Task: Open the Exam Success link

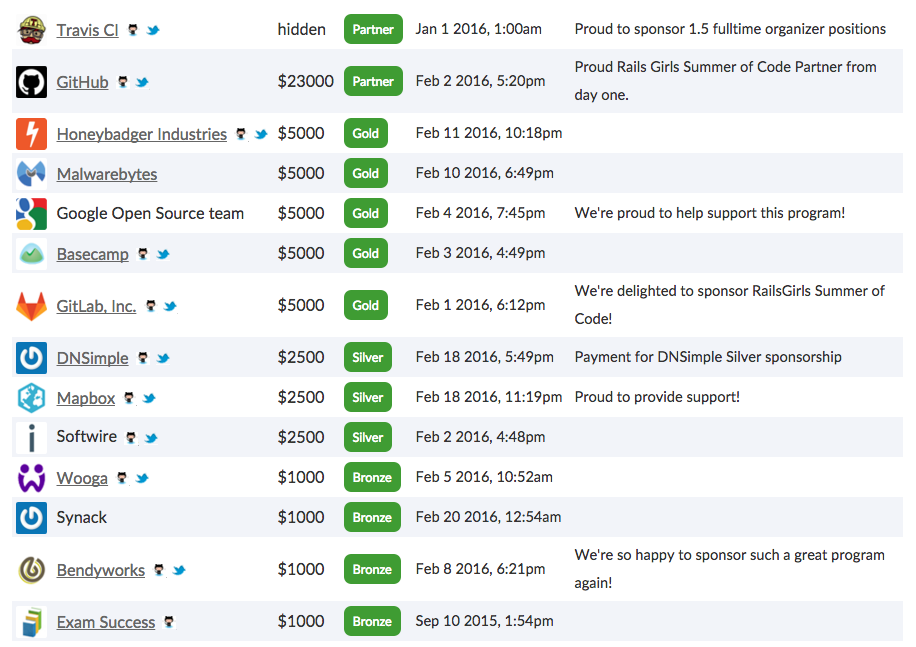Action: tap(106, 621)
